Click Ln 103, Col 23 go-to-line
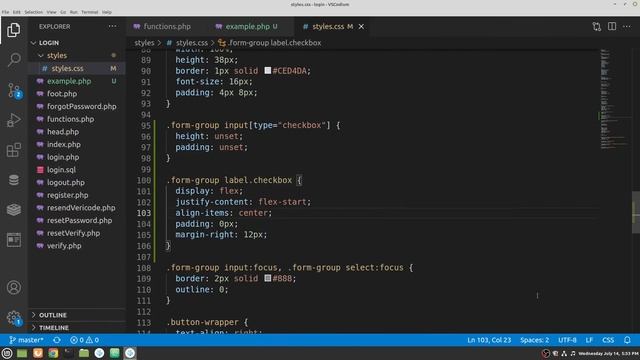The width and height of the screenshot is (640, 360). click(x=489, y=340)
